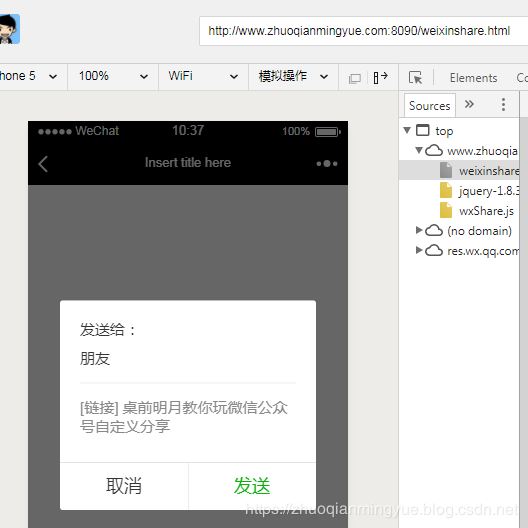Screen dimensions: 528x528
Task: Open the jquery-1.8.3 file
Action: pos(489,191)
